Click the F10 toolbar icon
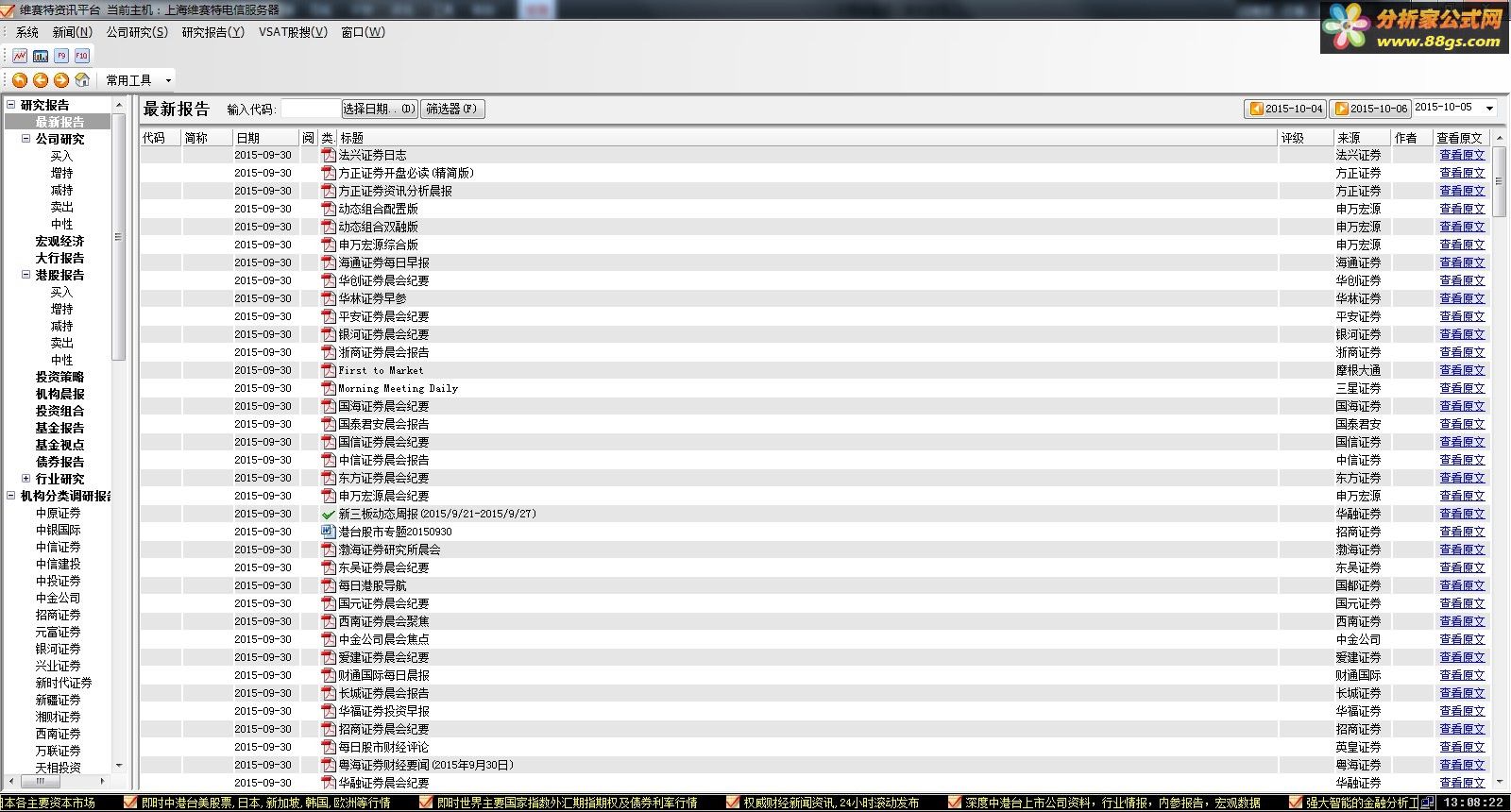 82,56
